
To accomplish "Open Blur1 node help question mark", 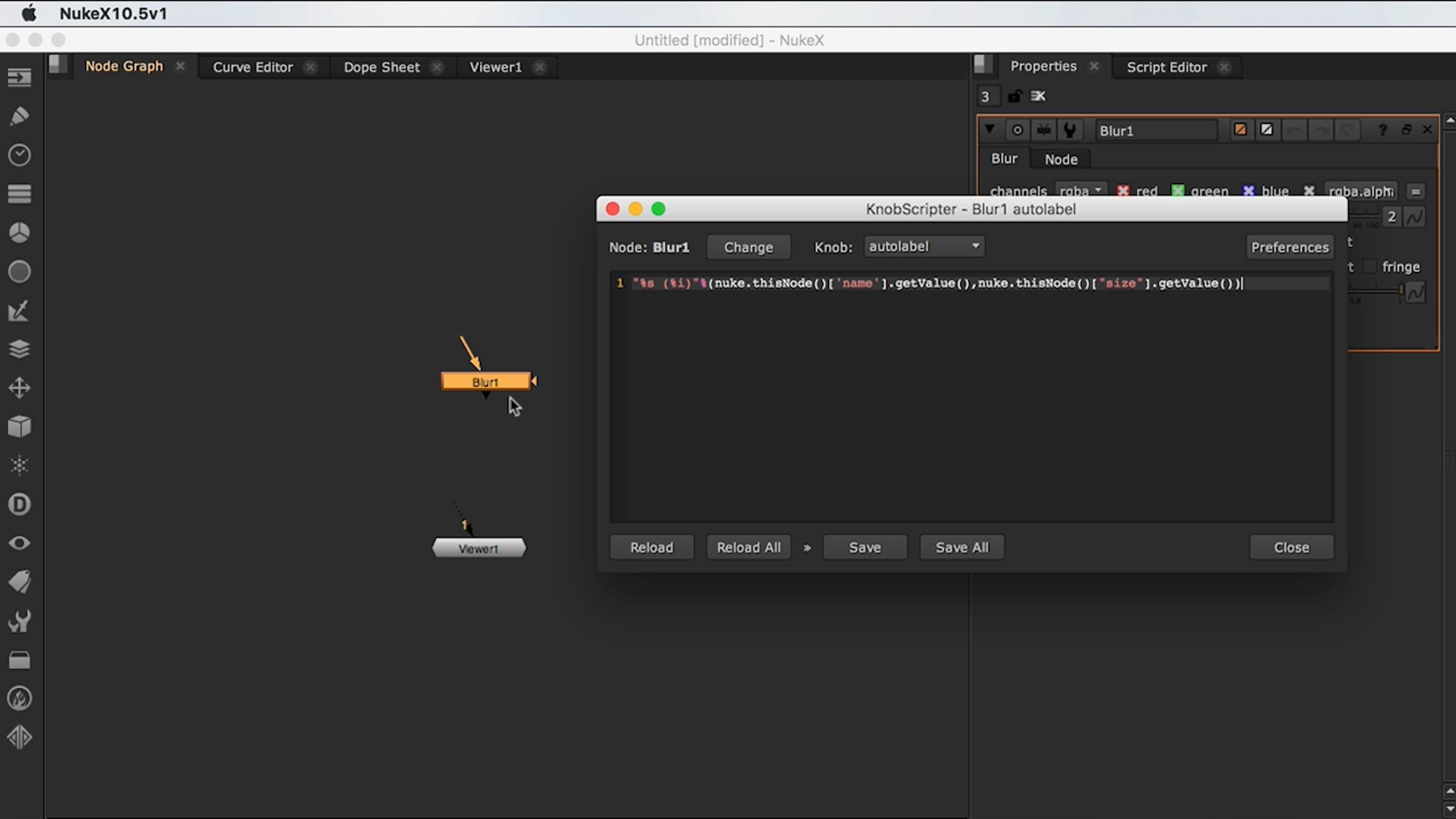I will pos(1383,130).
